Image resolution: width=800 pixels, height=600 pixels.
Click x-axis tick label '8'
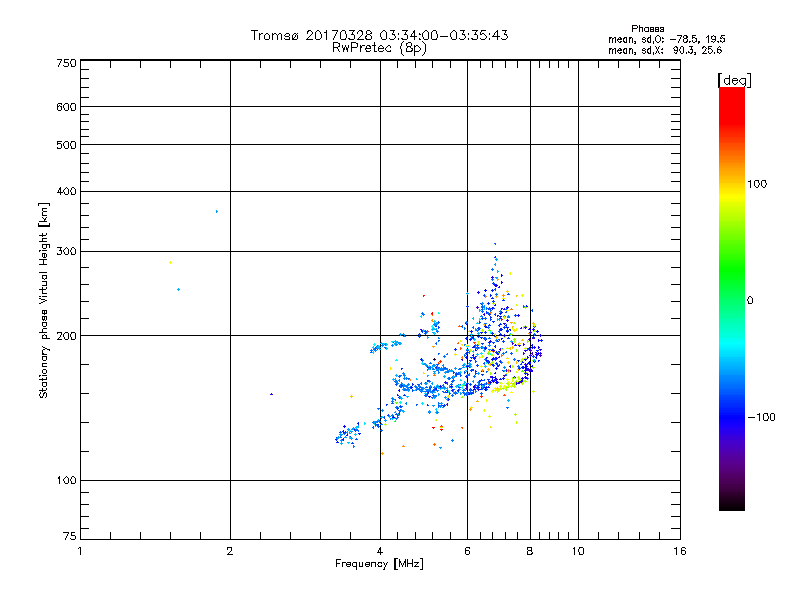pos(530,551)
